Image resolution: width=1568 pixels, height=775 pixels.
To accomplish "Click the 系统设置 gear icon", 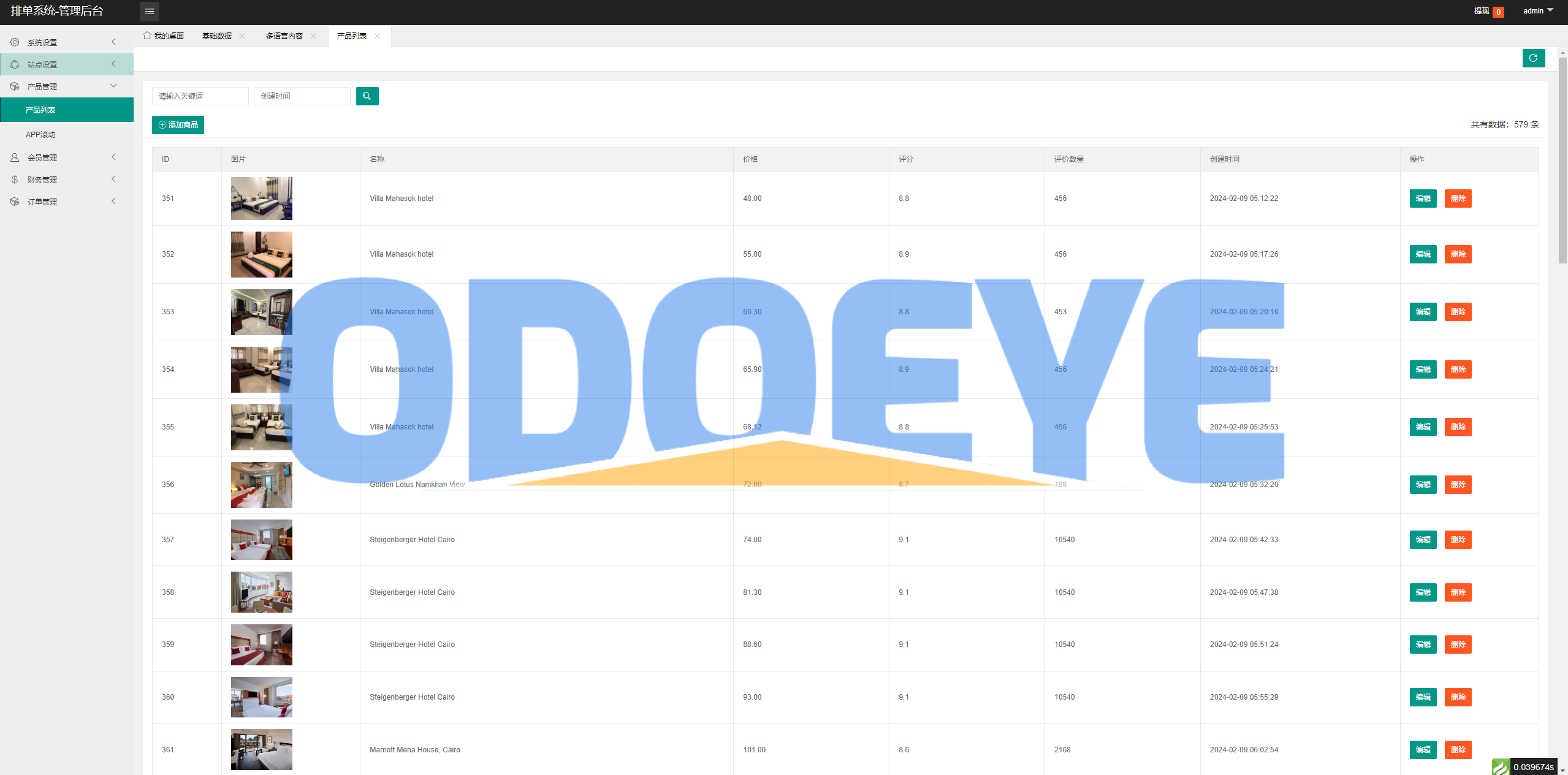I will [x=15, y=42].
